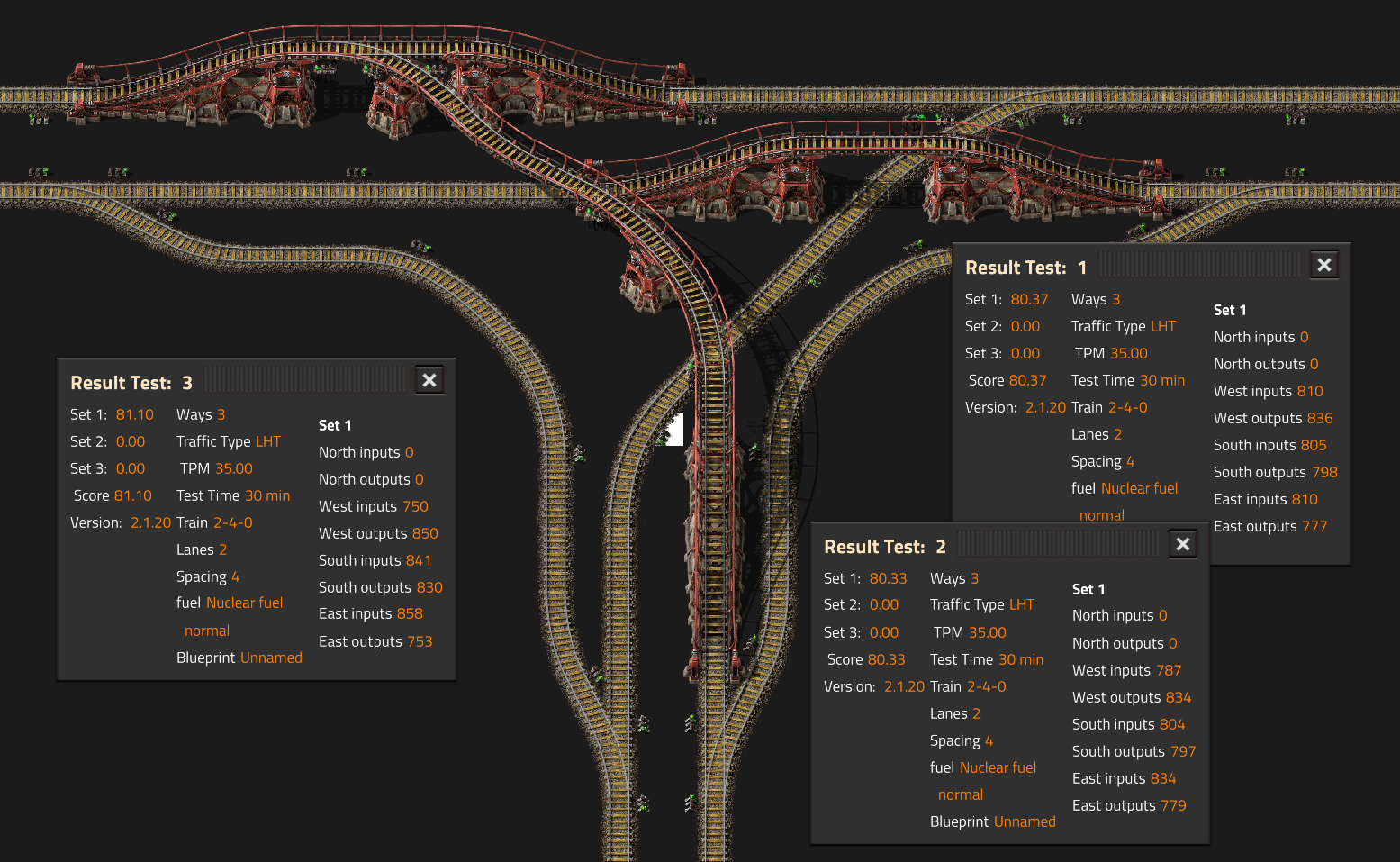Click South inputs 805 in Test 1
The width and height of the screenshot is (1400, 862).
click(x=1270, y=445)
